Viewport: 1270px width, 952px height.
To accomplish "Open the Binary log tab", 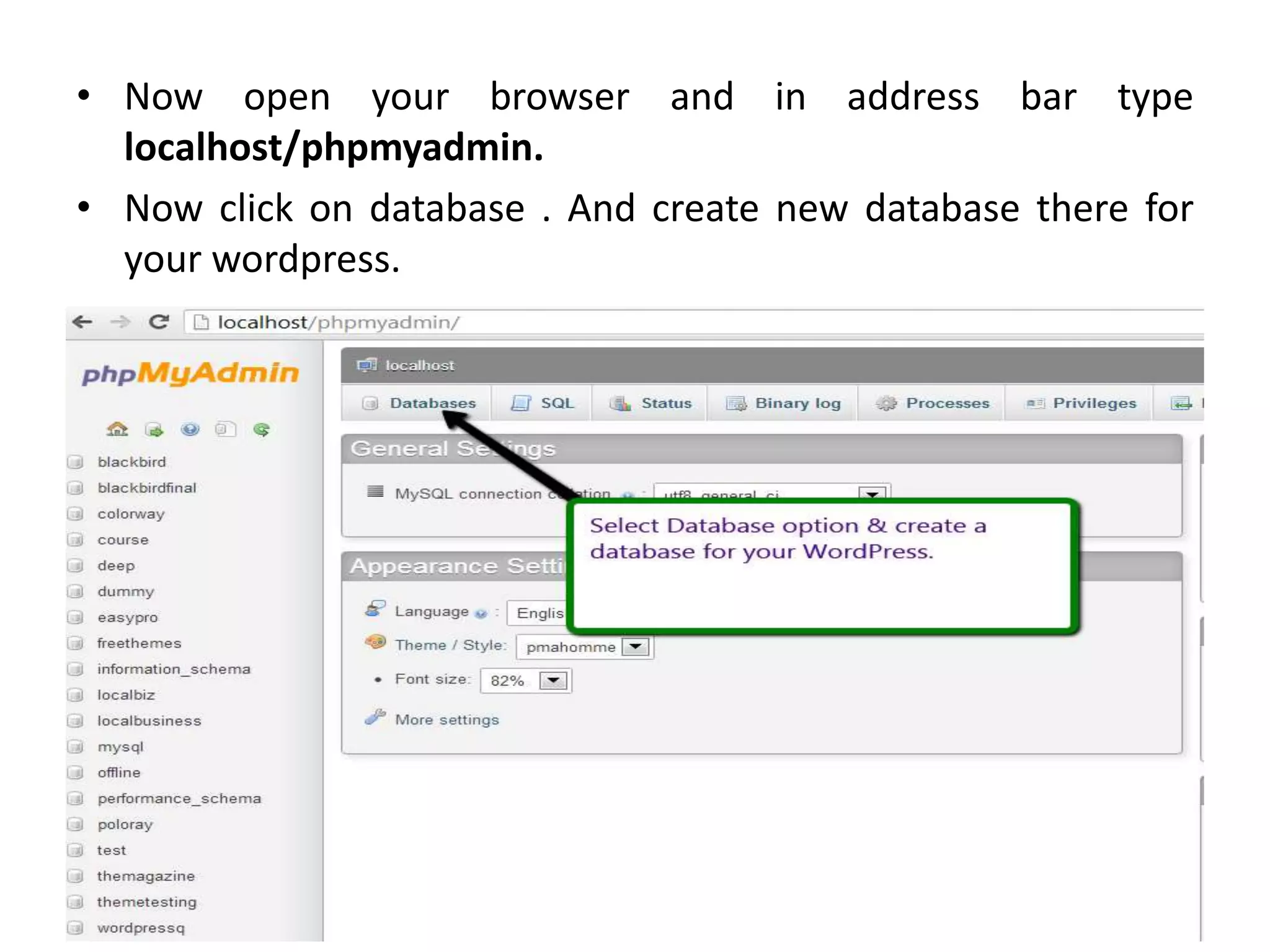I will [783, 403].
